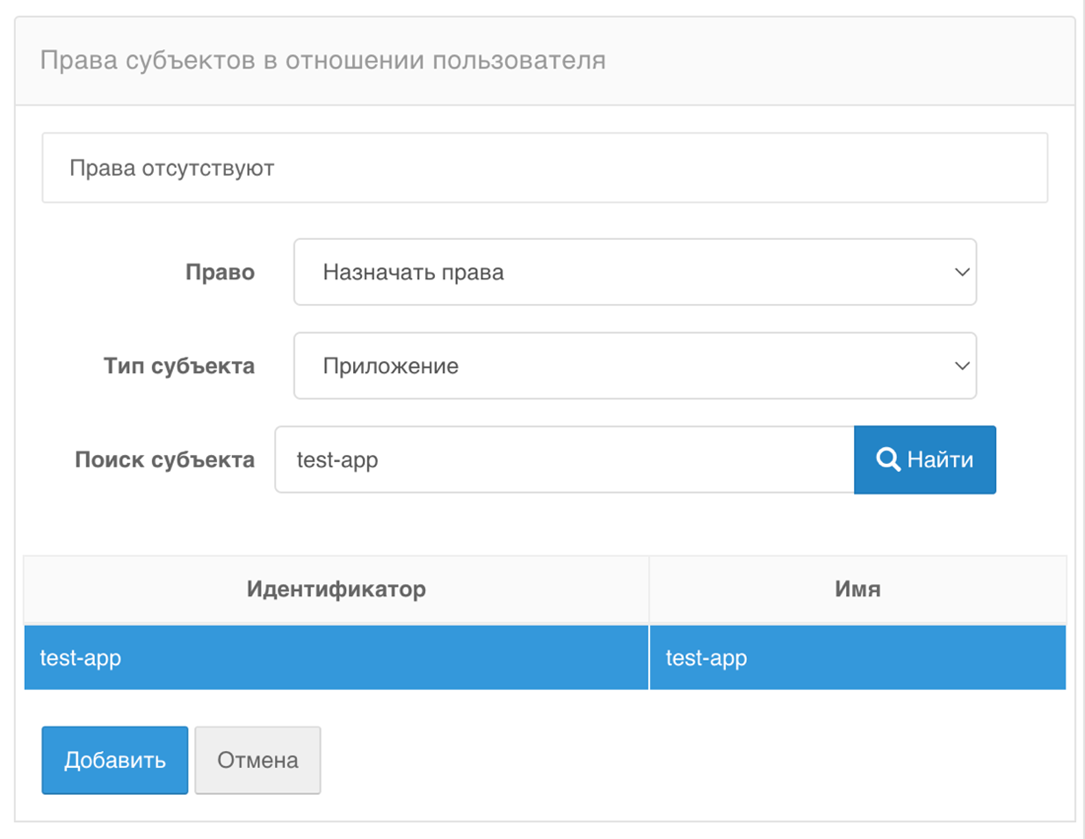
Task: Click the chevron arrow of Тип субъекта dropdown
Action: [x=962, y=366]
